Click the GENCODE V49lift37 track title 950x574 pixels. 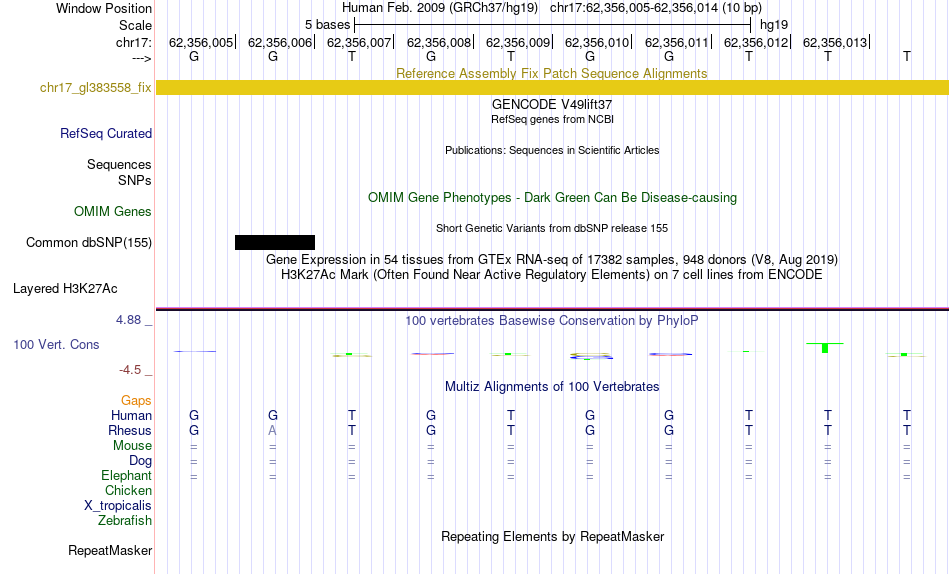[551, 104]
